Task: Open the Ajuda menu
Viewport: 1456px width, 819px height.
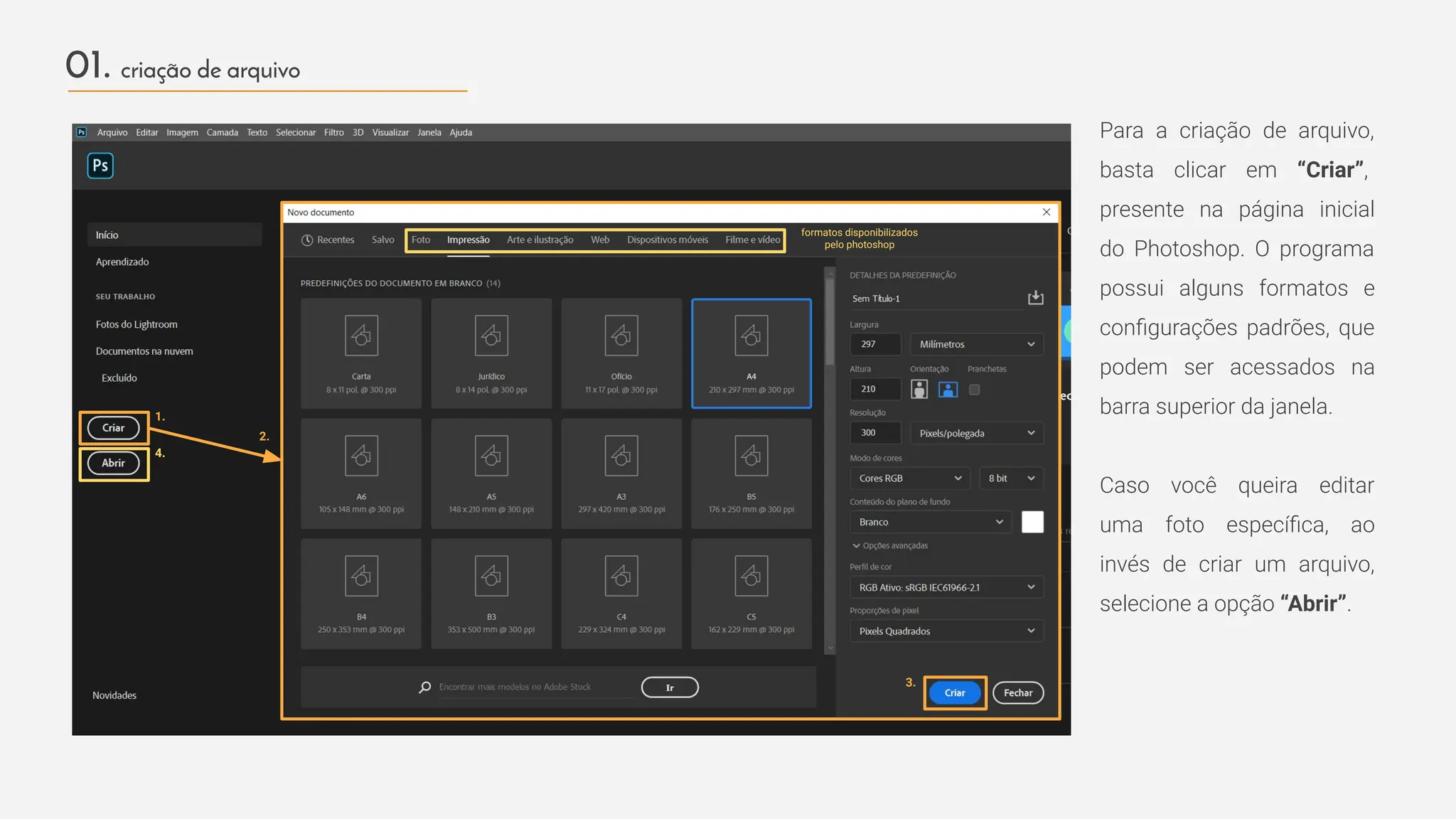Action: click(x=461, y=132)
